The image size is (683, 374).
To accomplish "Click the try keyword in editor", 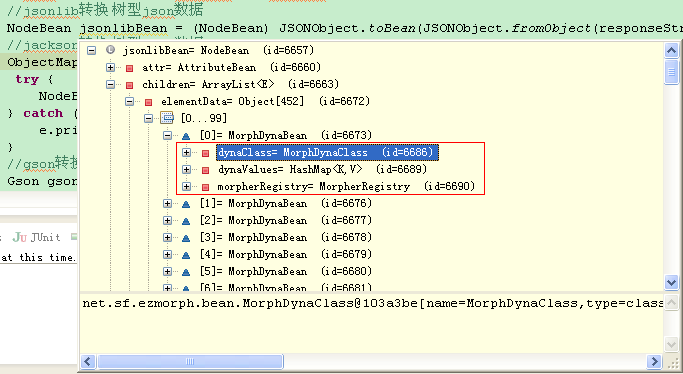I will (x=27, y=79).
